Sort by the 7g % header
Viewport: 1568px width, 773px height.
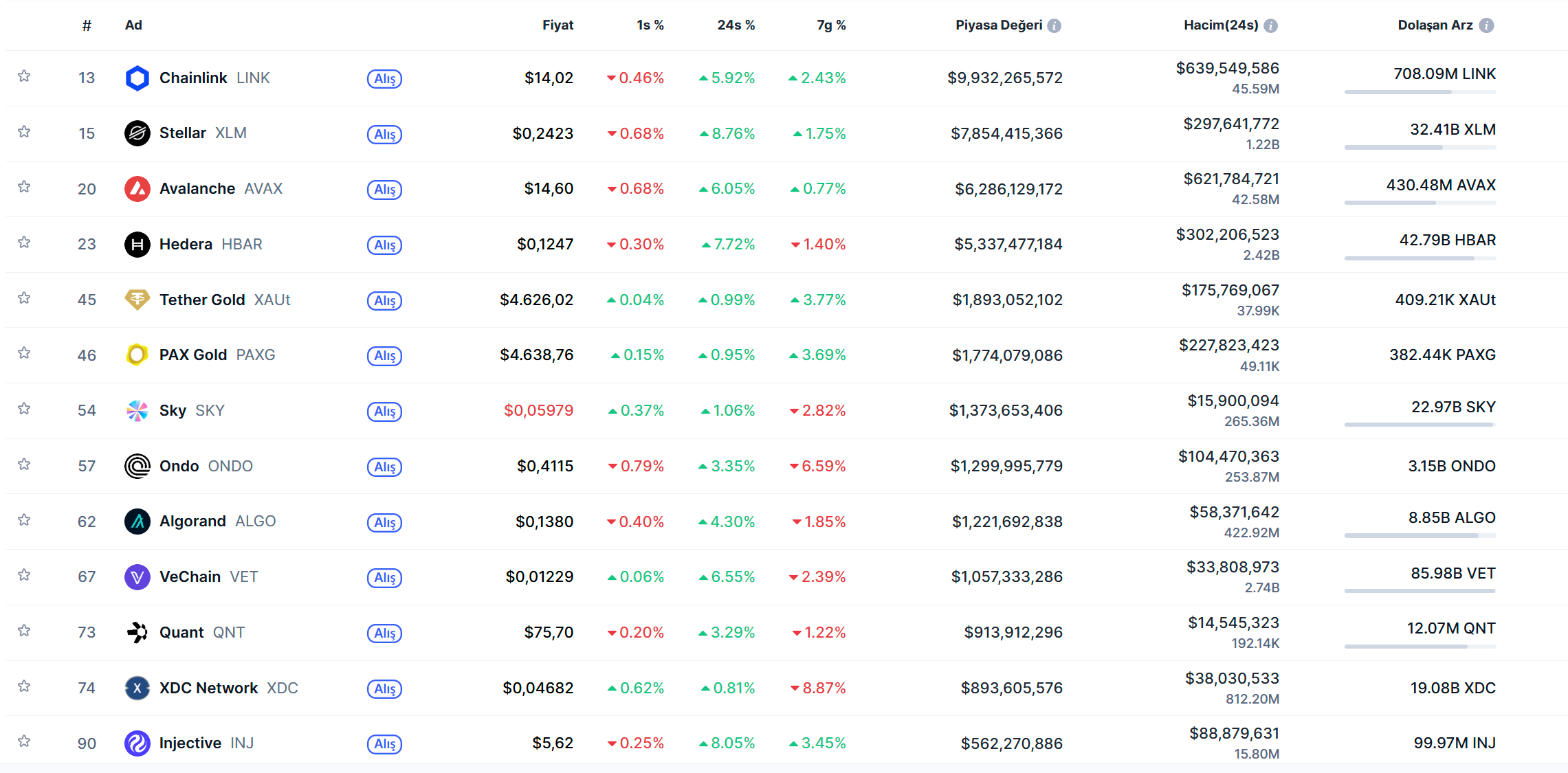(x=831, y=25)
